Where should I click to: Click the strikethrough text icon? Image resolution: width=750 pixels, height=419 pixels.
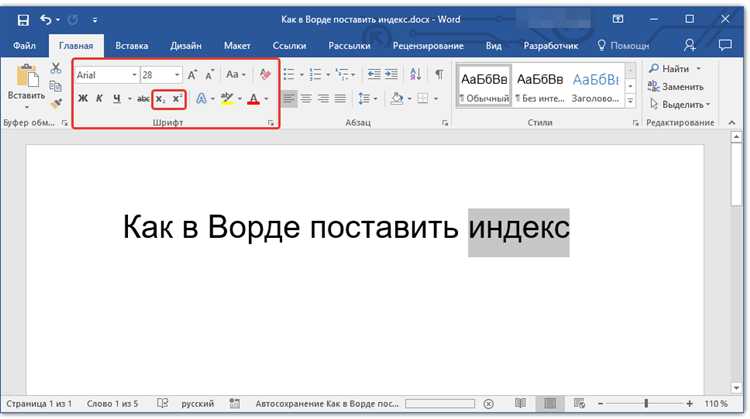pos(143,98)
